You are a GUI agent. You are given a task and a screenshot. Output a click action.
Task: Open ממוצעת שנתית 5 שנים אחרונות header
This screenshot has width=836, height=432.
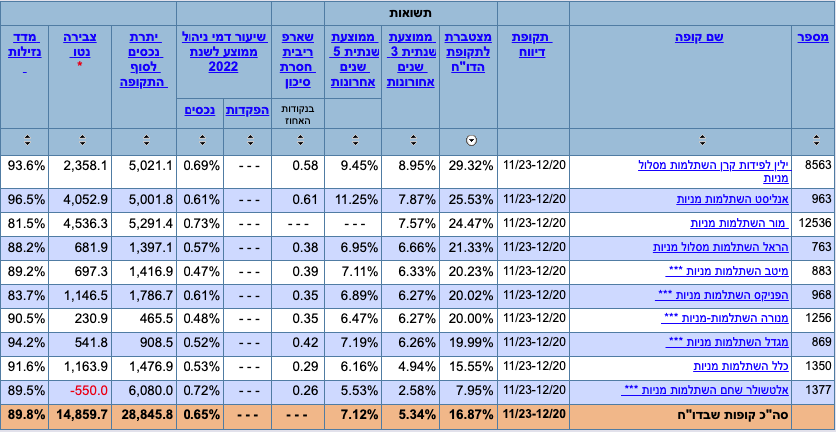click(x=354, y=60)
